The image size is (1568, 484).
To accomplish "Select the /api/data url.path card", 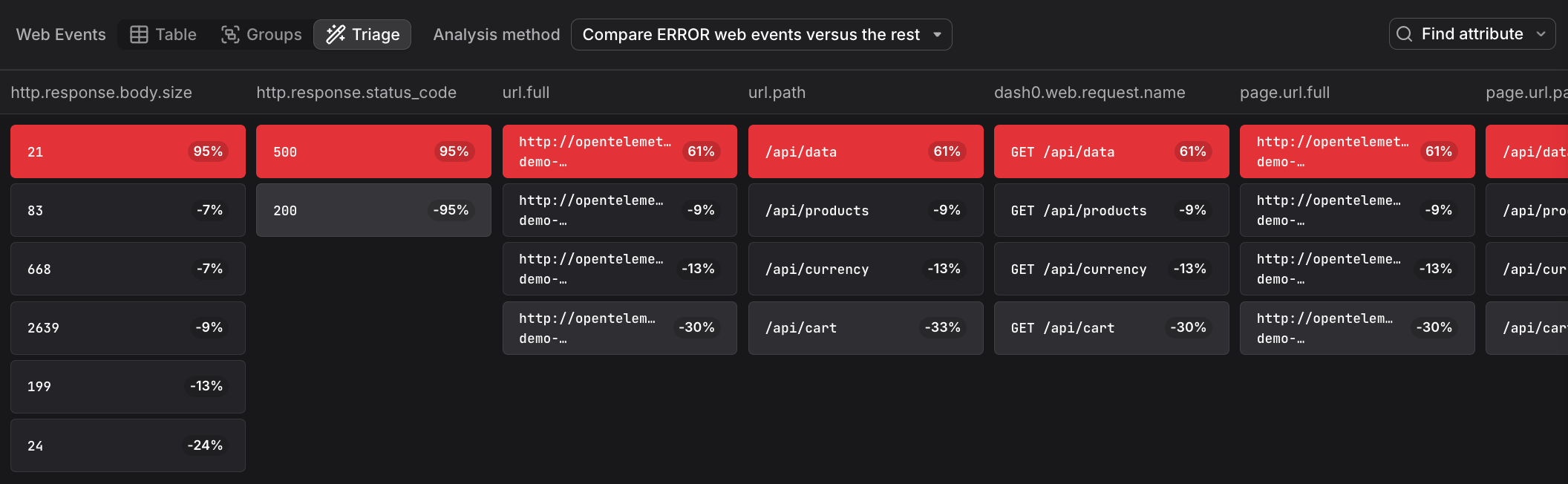I will pyautogui.click(x=866, y=151).
